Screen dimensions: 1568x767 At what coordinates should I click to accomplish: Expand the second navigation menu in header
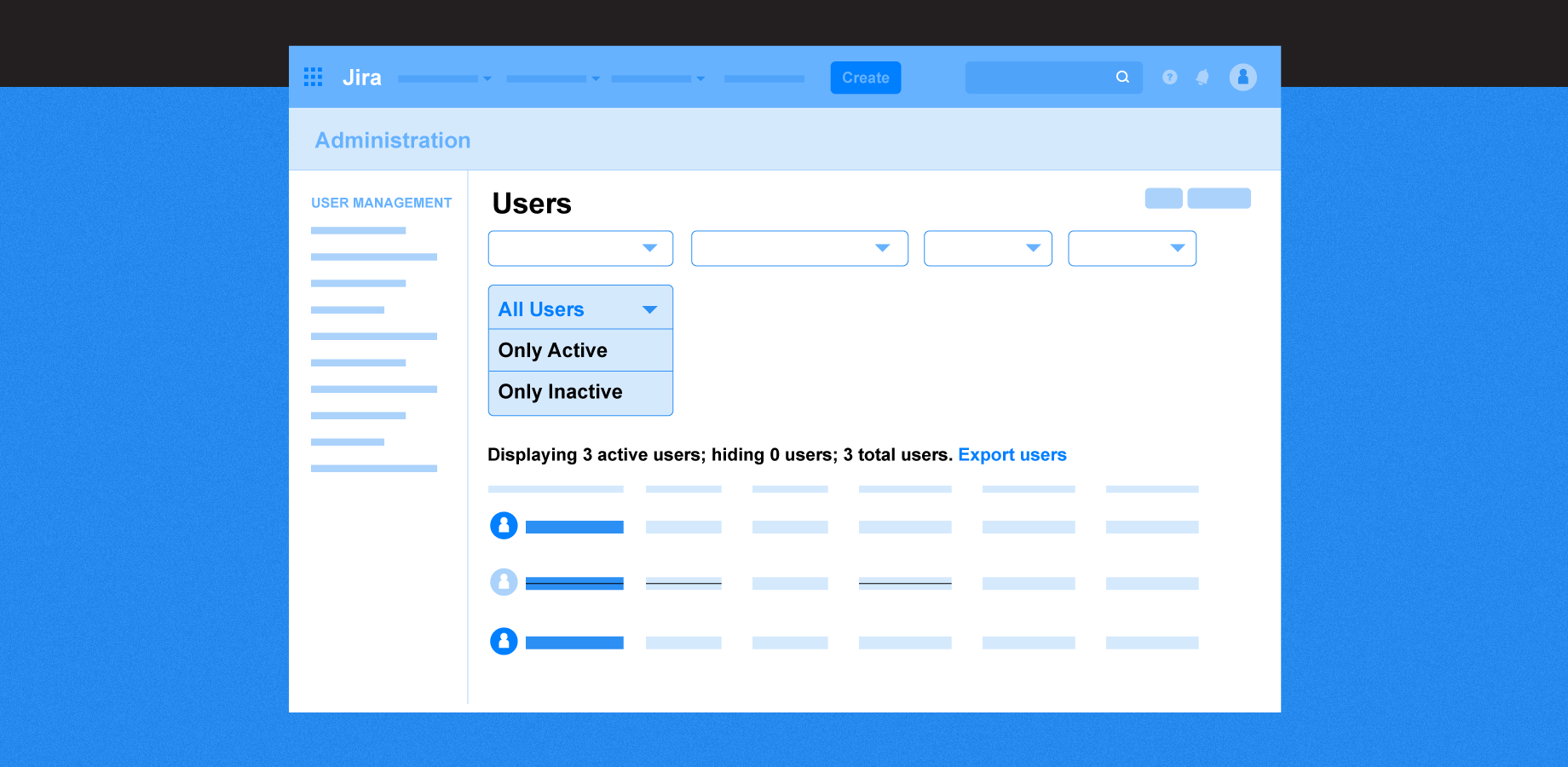point(553,78)
